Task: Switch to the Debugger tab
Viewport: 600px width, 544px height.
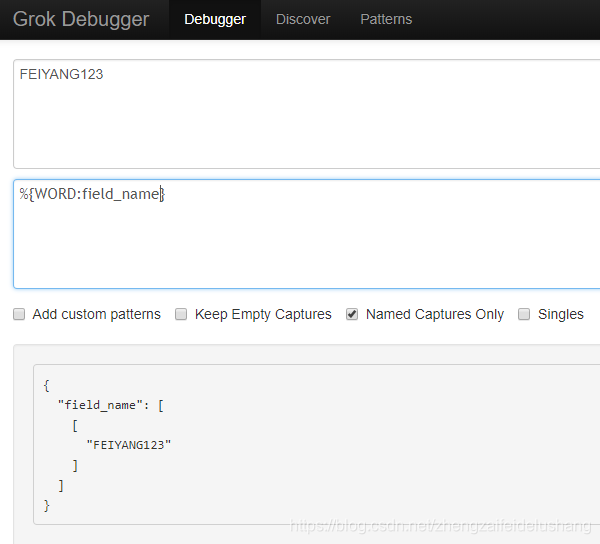Action: (x=214, y=19)
